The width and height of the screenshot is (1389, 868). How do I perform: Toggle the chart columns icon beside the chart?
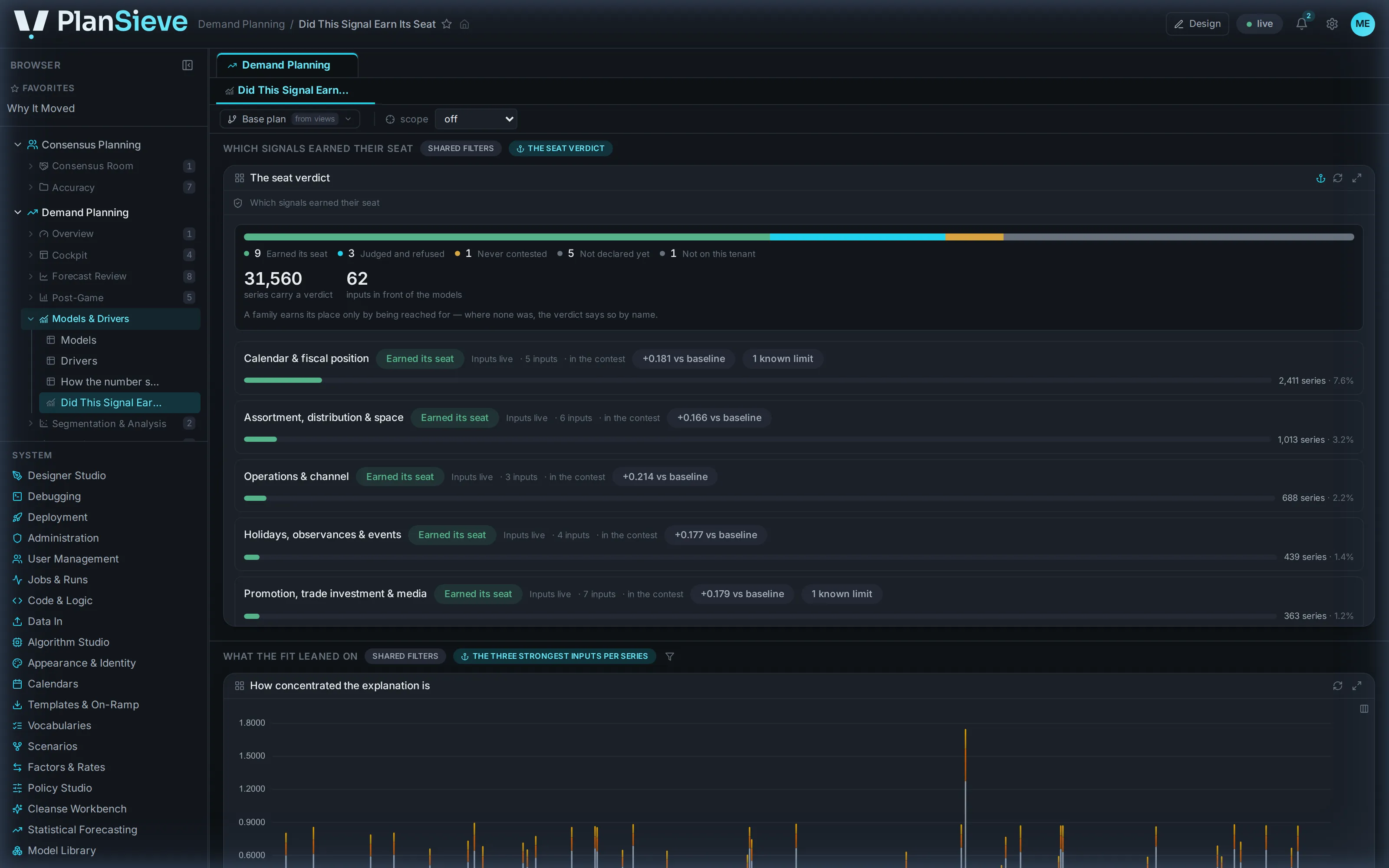coord(1364,709)
